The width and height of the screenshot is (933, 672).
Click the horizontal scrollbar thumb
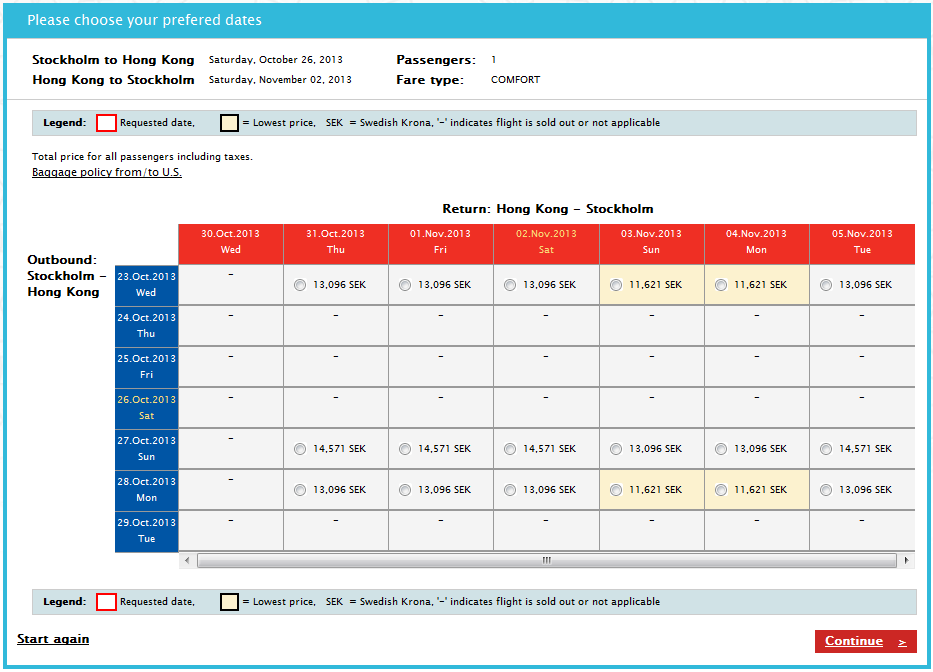(x=546, y=561)
